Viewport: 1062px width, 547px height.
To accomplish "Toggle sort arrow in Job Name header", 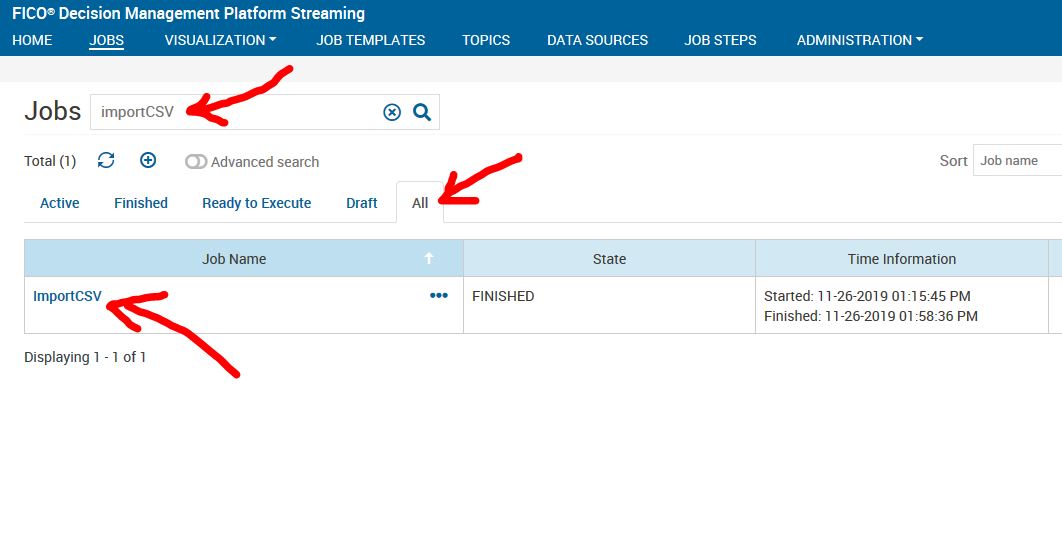I will [429, 259].
